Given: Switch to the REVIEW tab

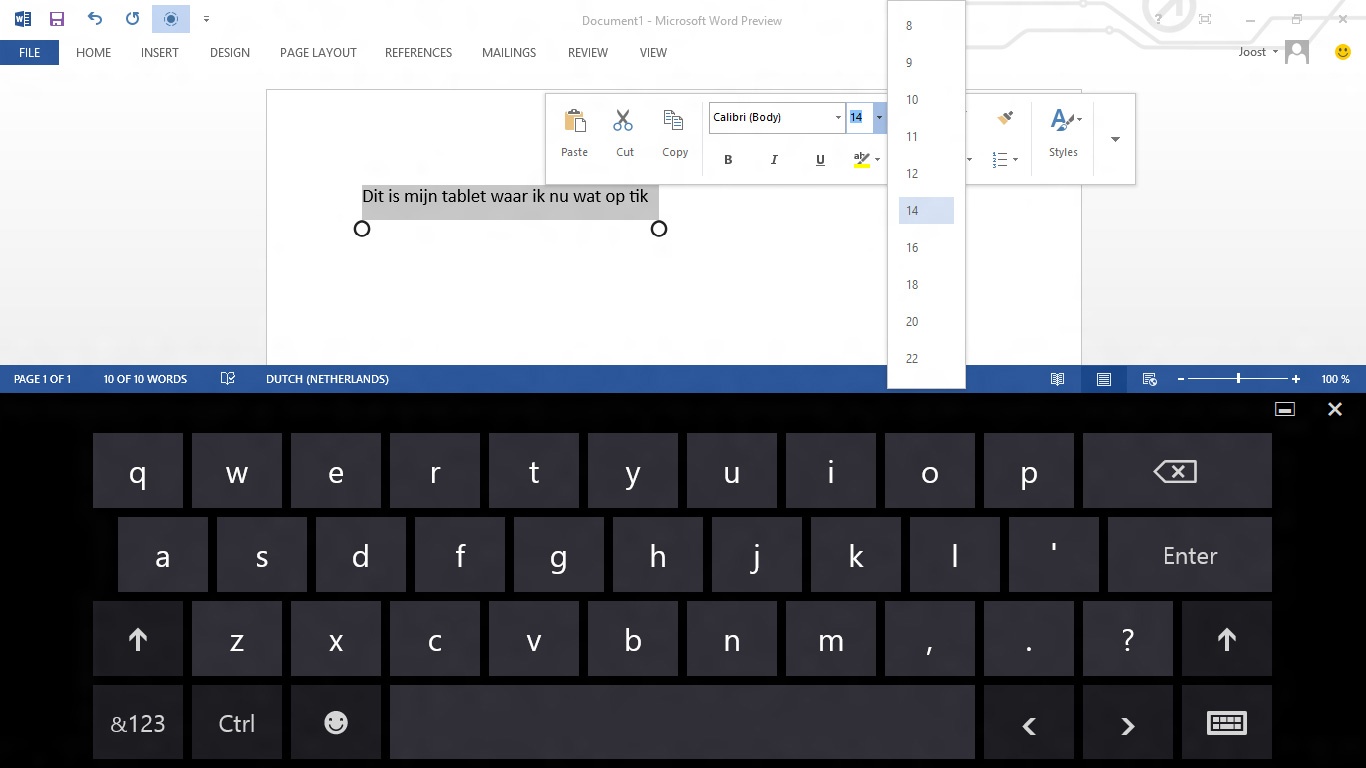Looking at the screenshot, I should pyautogui.click(x=588, y=52).
